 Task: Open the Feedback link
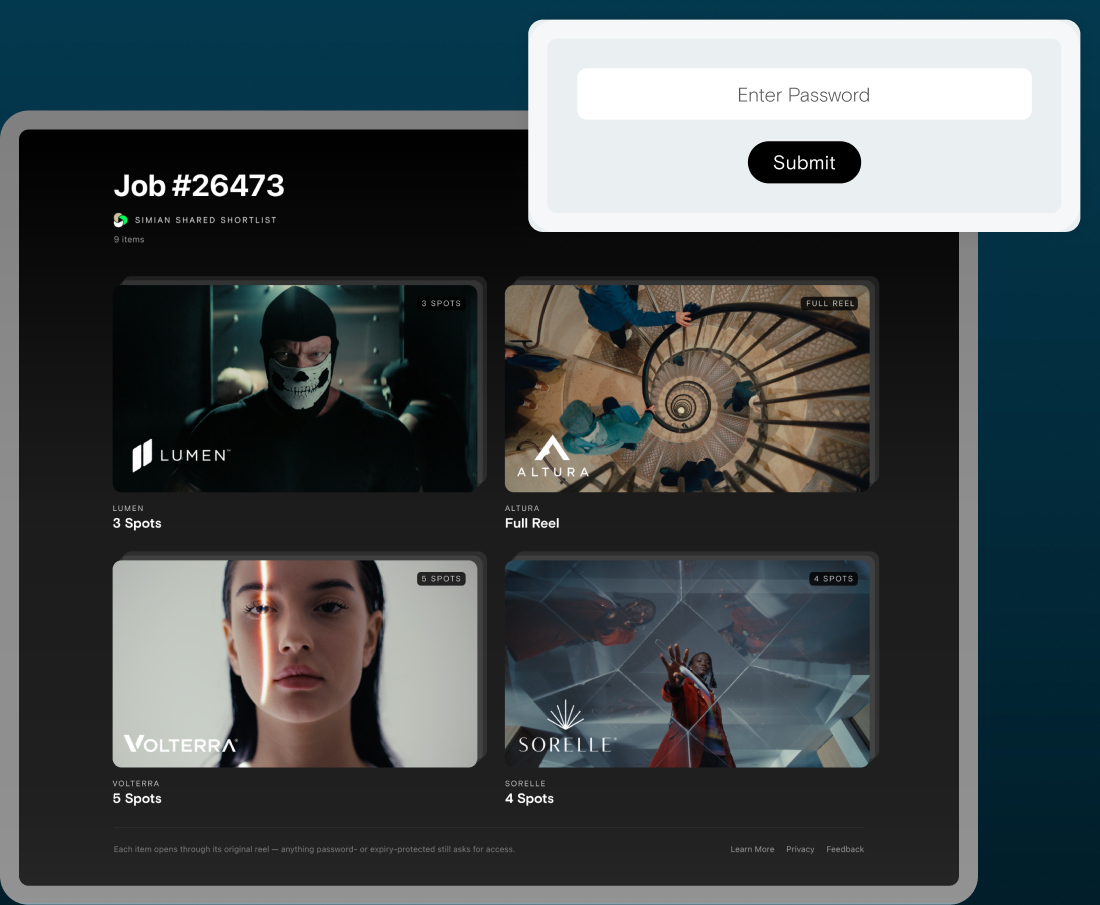[845, 849]
